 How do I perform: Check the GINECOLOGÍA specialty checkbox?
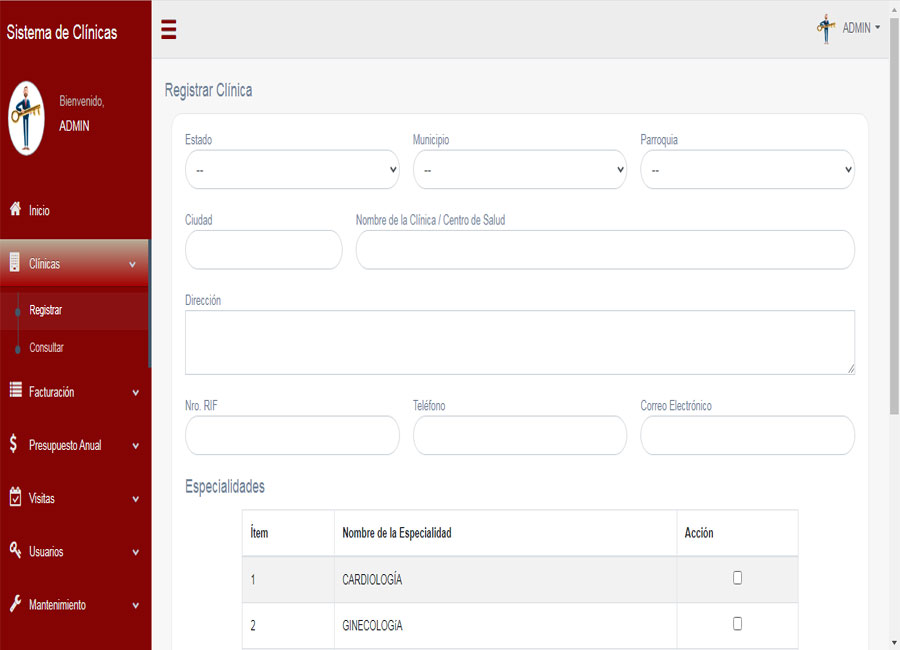737,624
